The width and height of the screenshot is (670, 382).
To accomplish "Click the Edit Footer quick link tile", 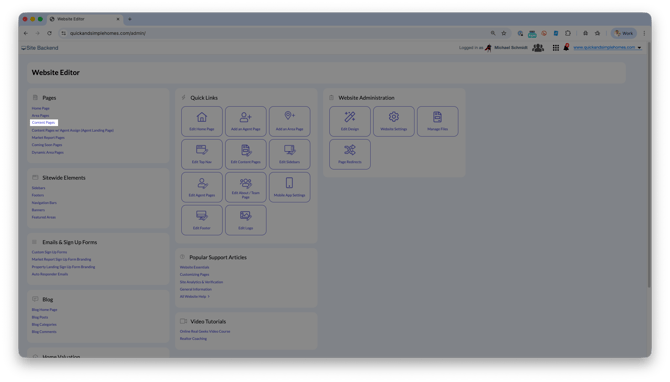I will pos(202,220).
